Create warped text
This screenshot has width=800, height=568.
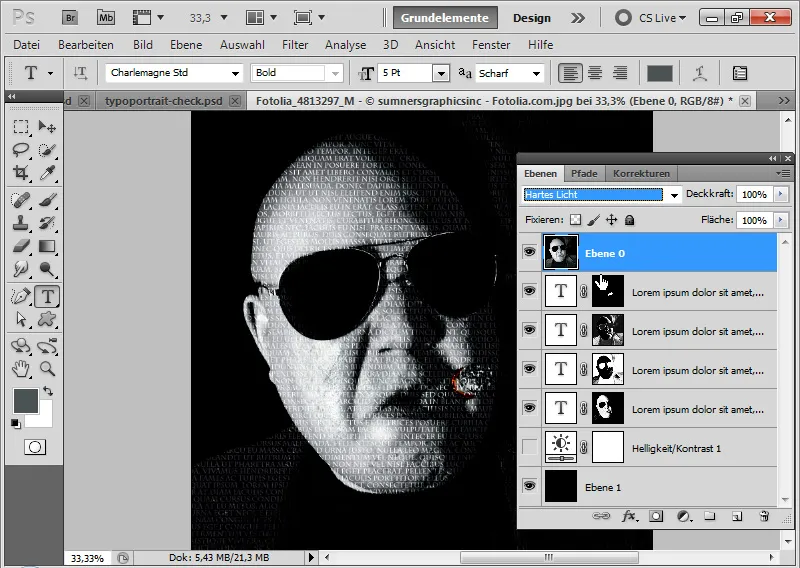pos(699,73)
